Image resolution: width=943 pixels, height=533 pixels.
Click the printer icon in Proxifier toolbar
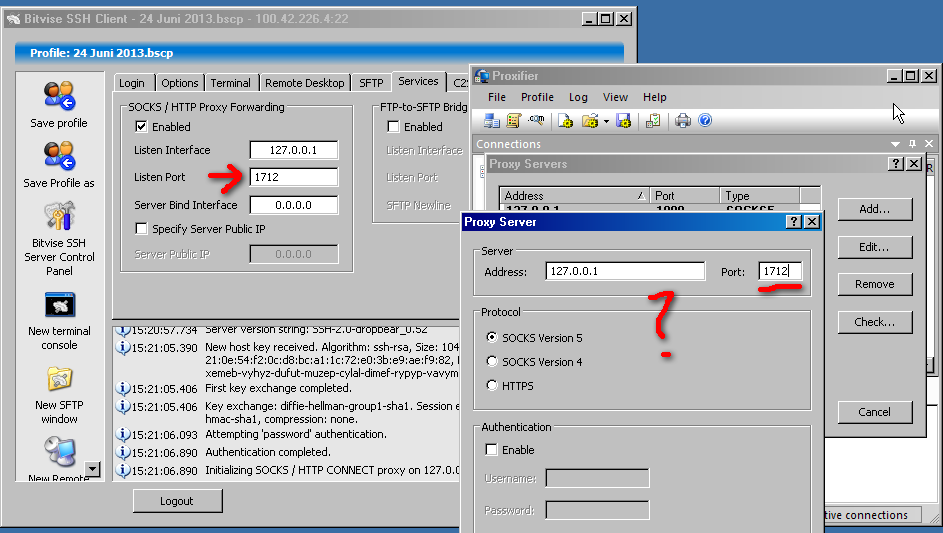tap(683, 121)
